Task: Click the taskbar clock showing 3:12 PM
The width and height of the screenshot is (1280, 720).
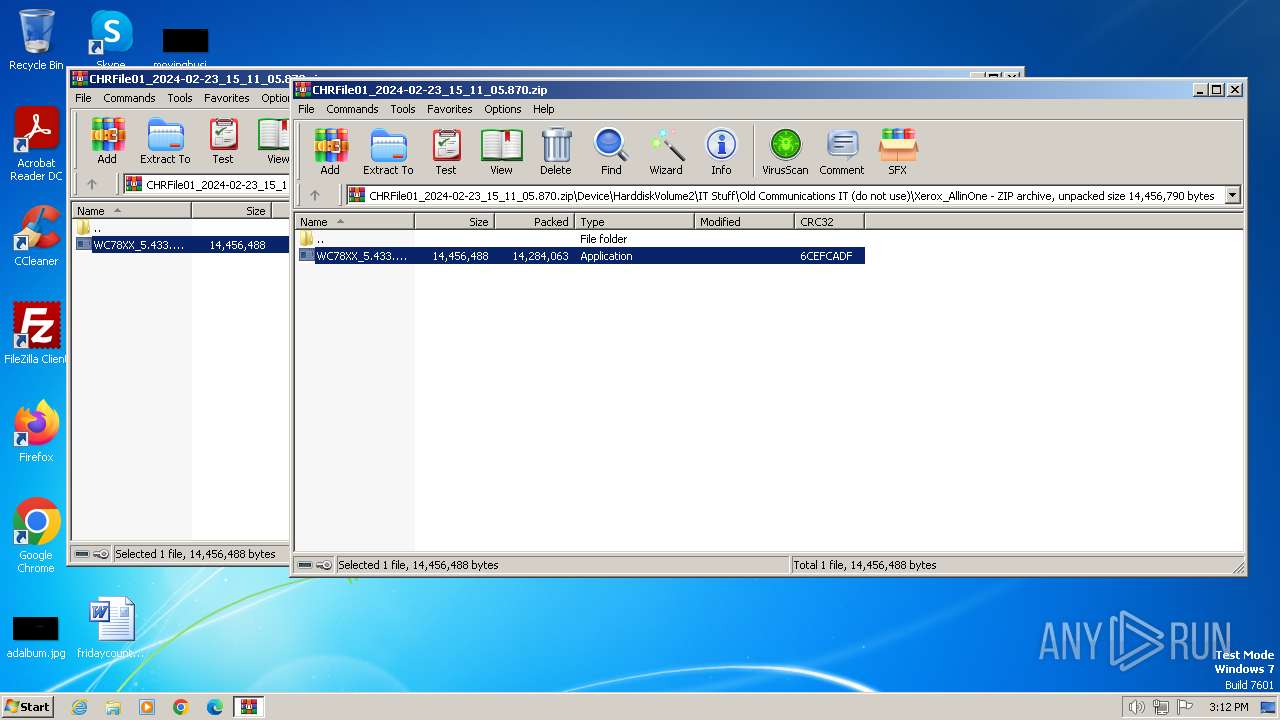Action: pos(1228,707)
